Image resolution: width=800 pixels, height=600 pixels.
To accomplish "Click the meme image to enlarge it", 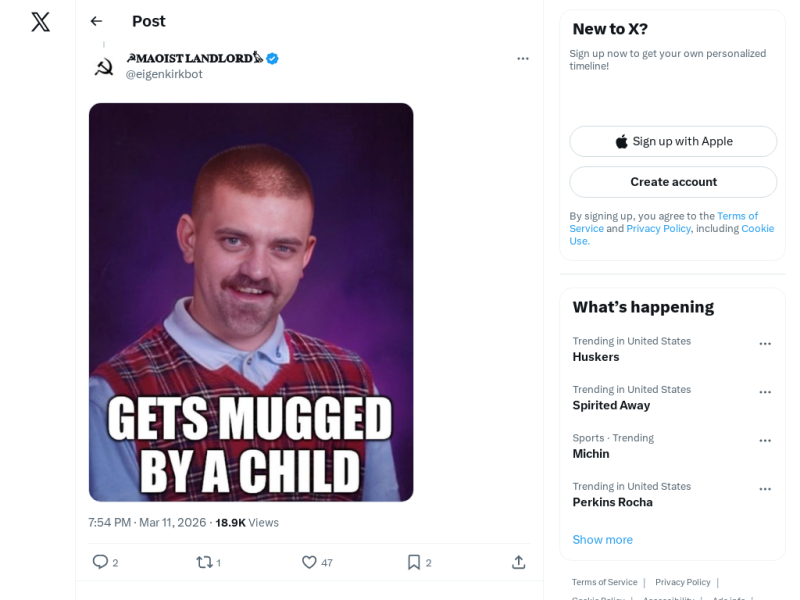I will click(x=251, y=300).
